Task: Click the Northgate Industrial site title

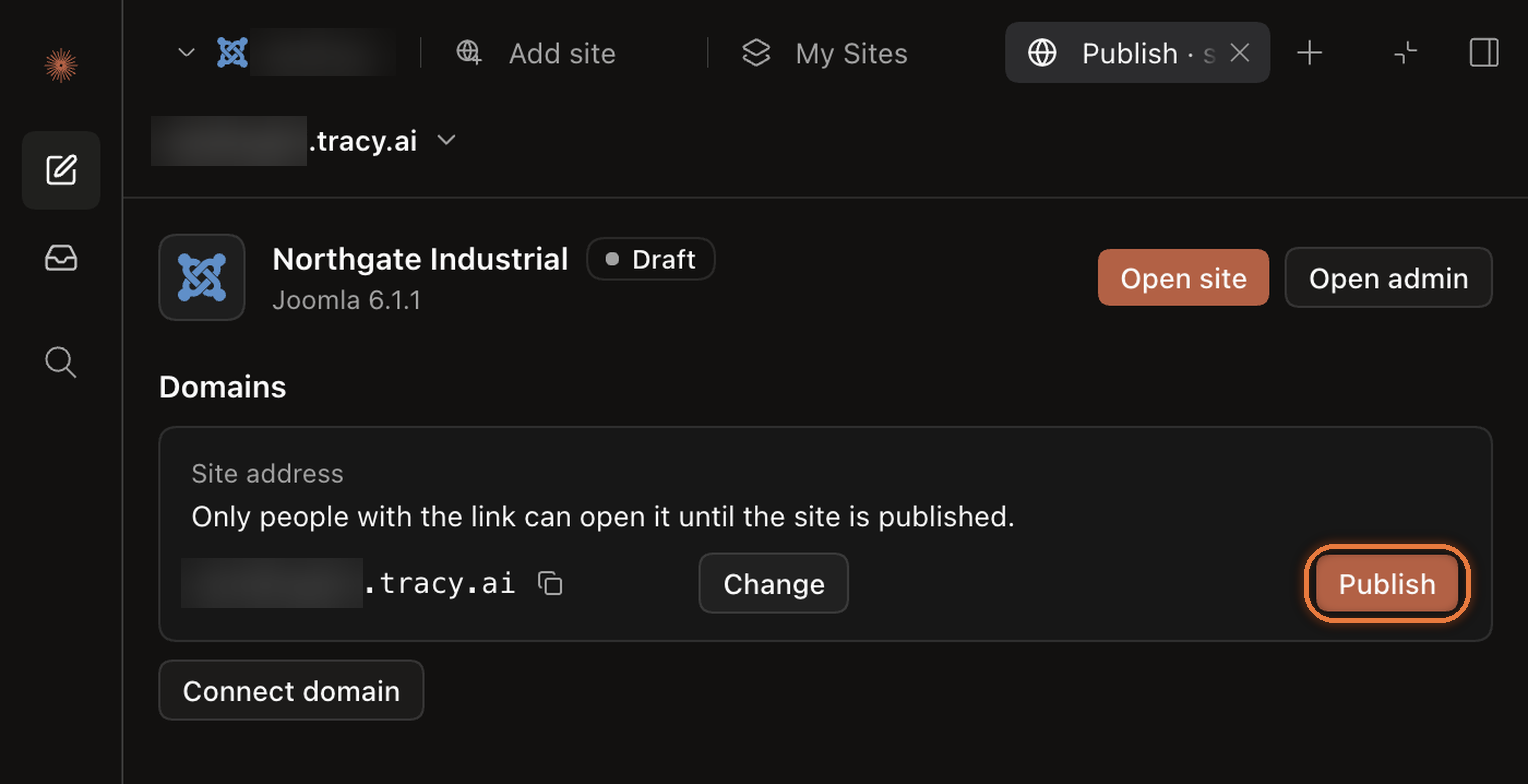Action: tap(420, 259)
